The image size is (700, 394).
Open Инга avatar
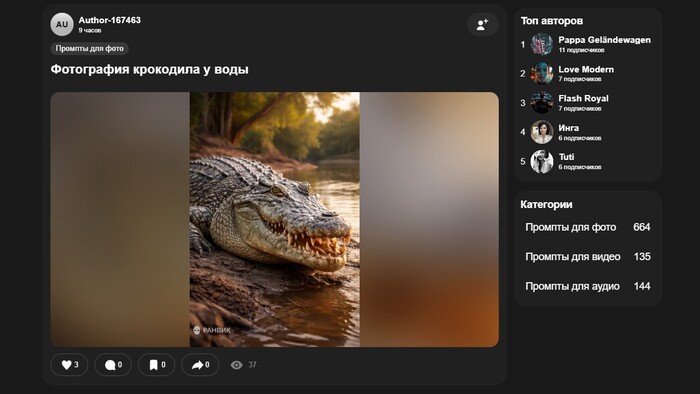coord(542,132)
